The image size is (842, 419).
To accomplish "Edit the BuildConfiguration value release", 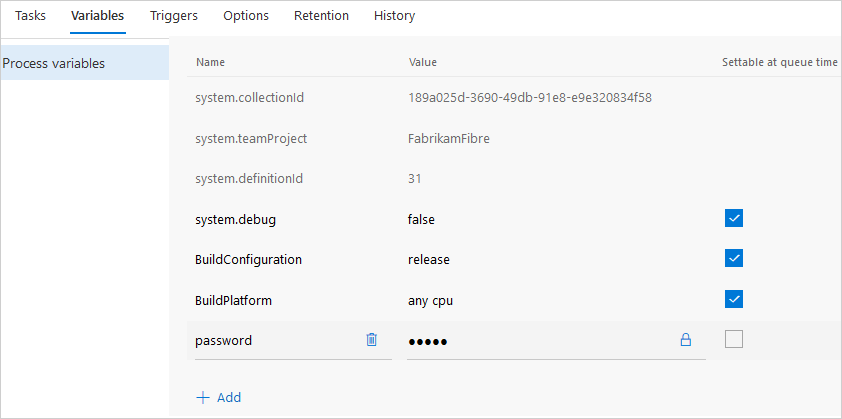I will coord(429,260).
